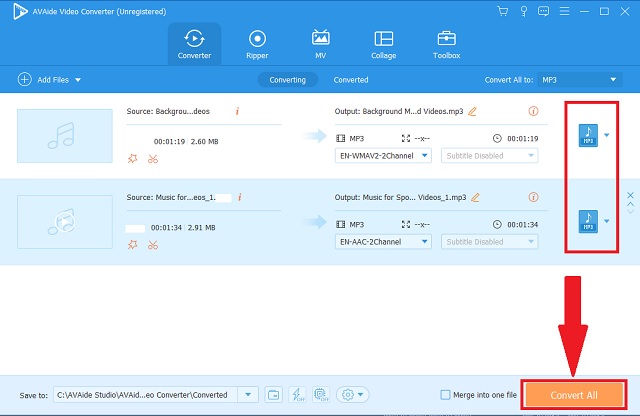This screenshot has height=416, width=640.
Task: Show the Converting list
Action: [x=287, y=80]
